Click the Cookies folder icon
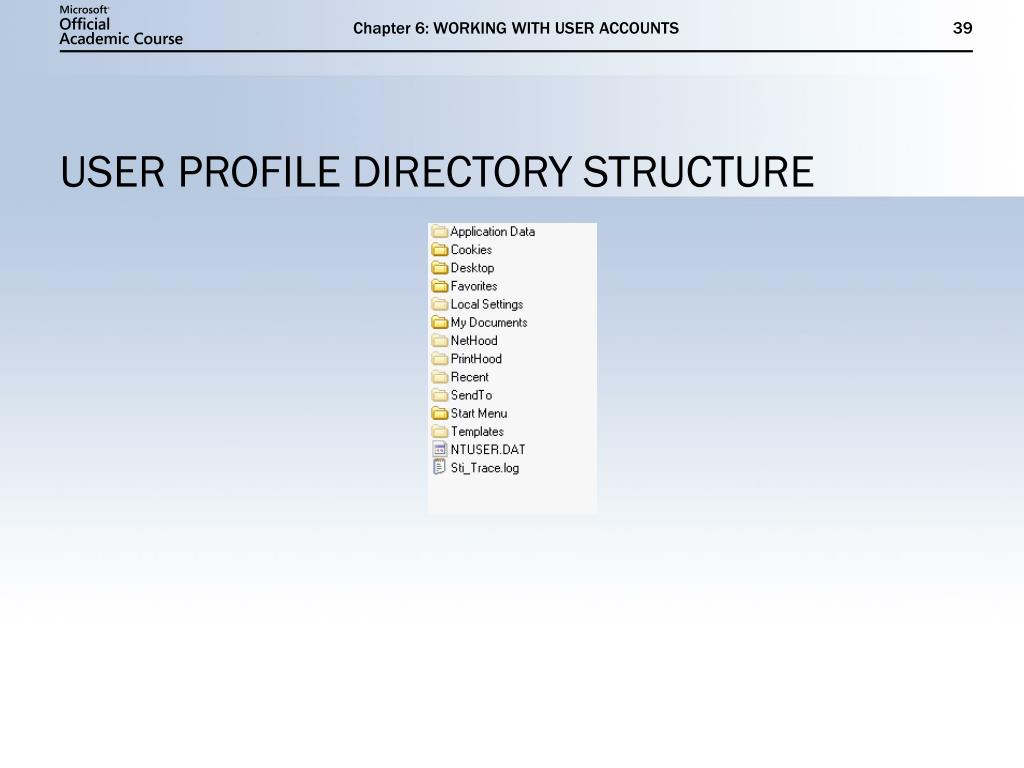 pyautogui.click(x=440, y=249)
